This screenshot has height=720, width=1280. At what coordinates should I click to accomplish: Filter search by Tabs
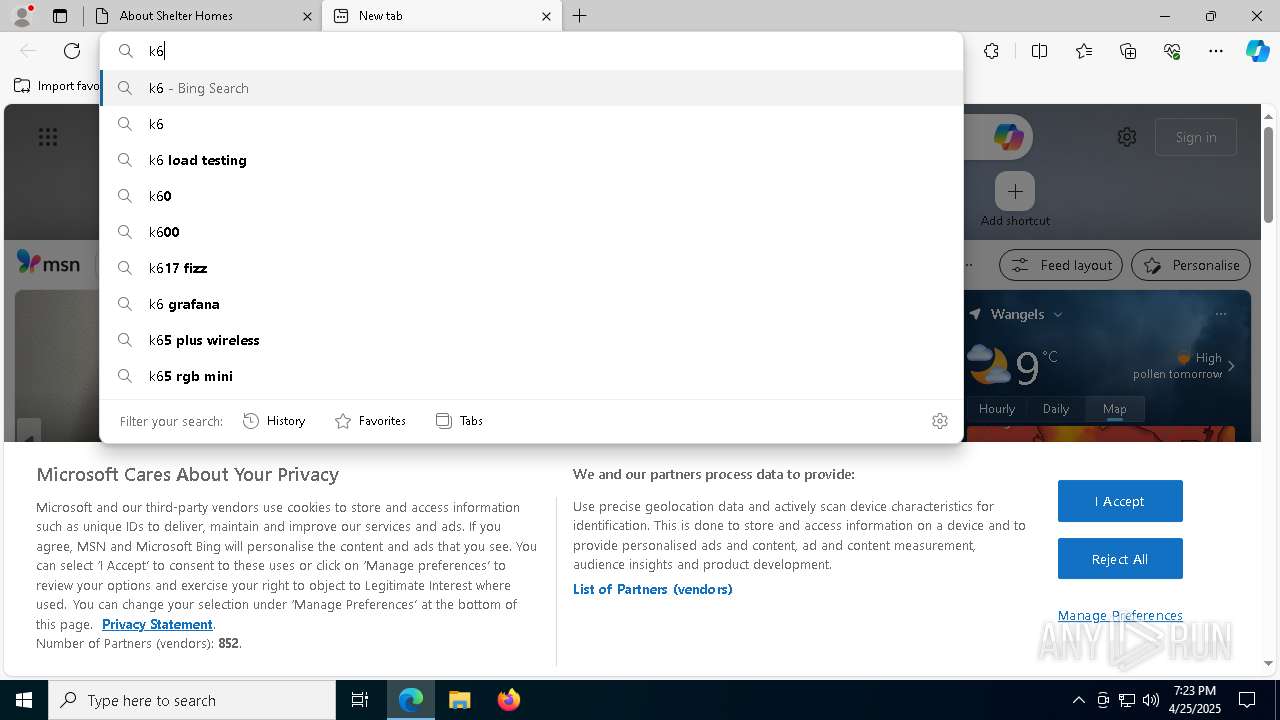(460, 421)
